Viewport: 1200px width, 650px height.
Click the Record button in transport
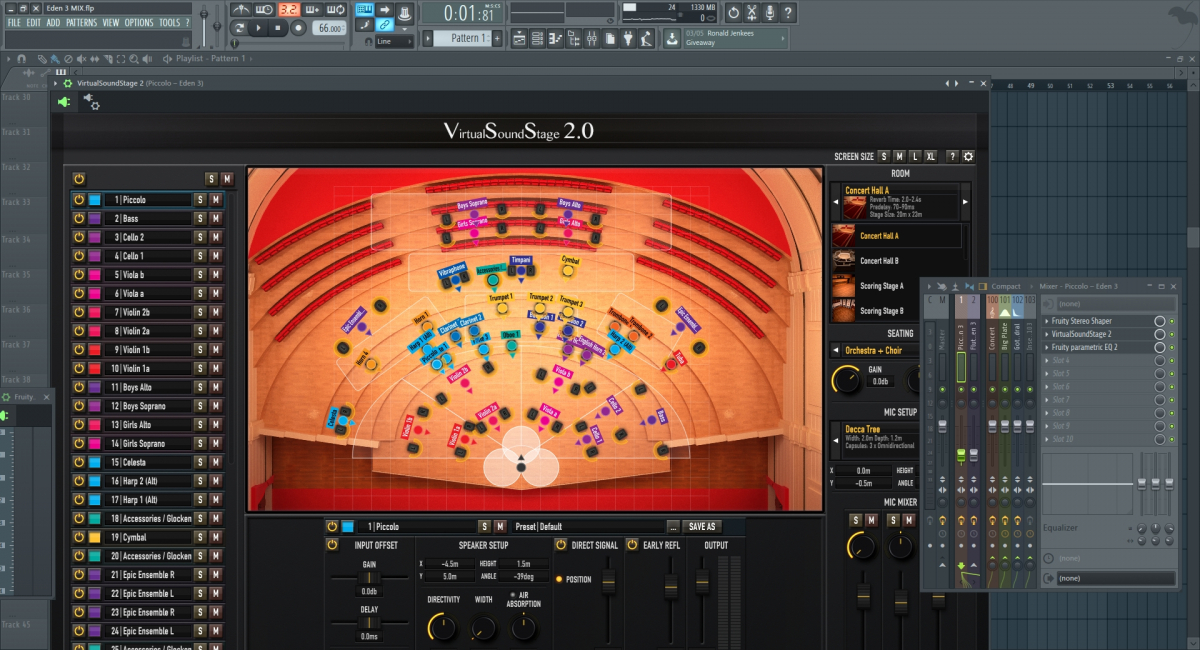(x=298, y=29)
